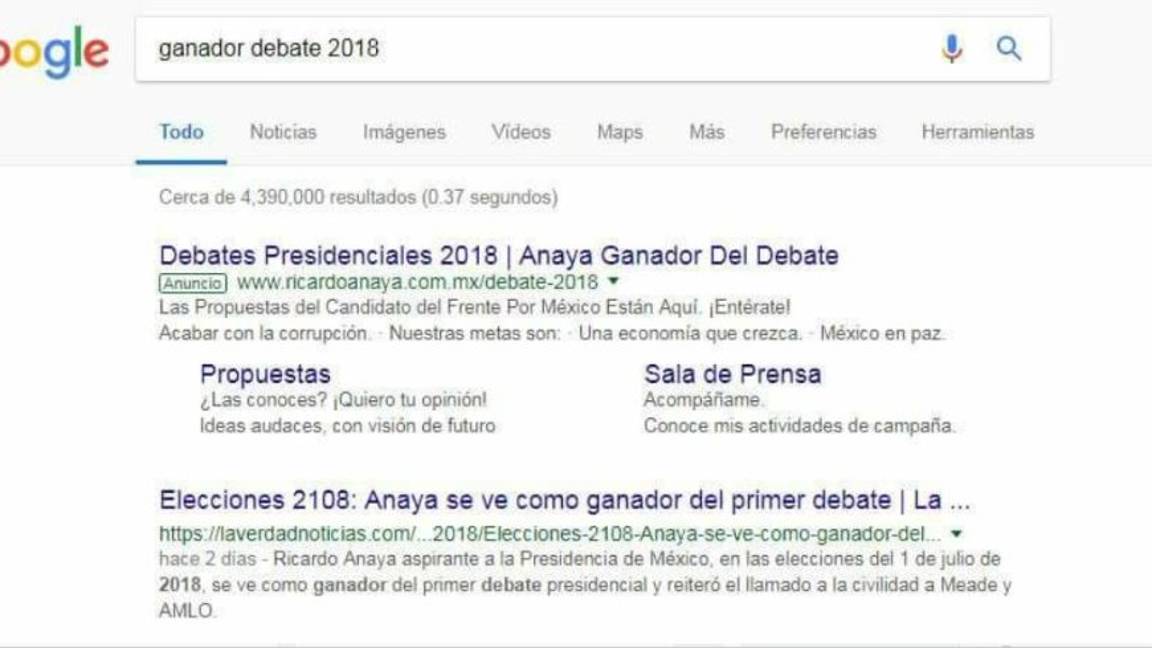1152x648 pixels.
Task: Switch to the Maps tab
Action: (620, 131)
